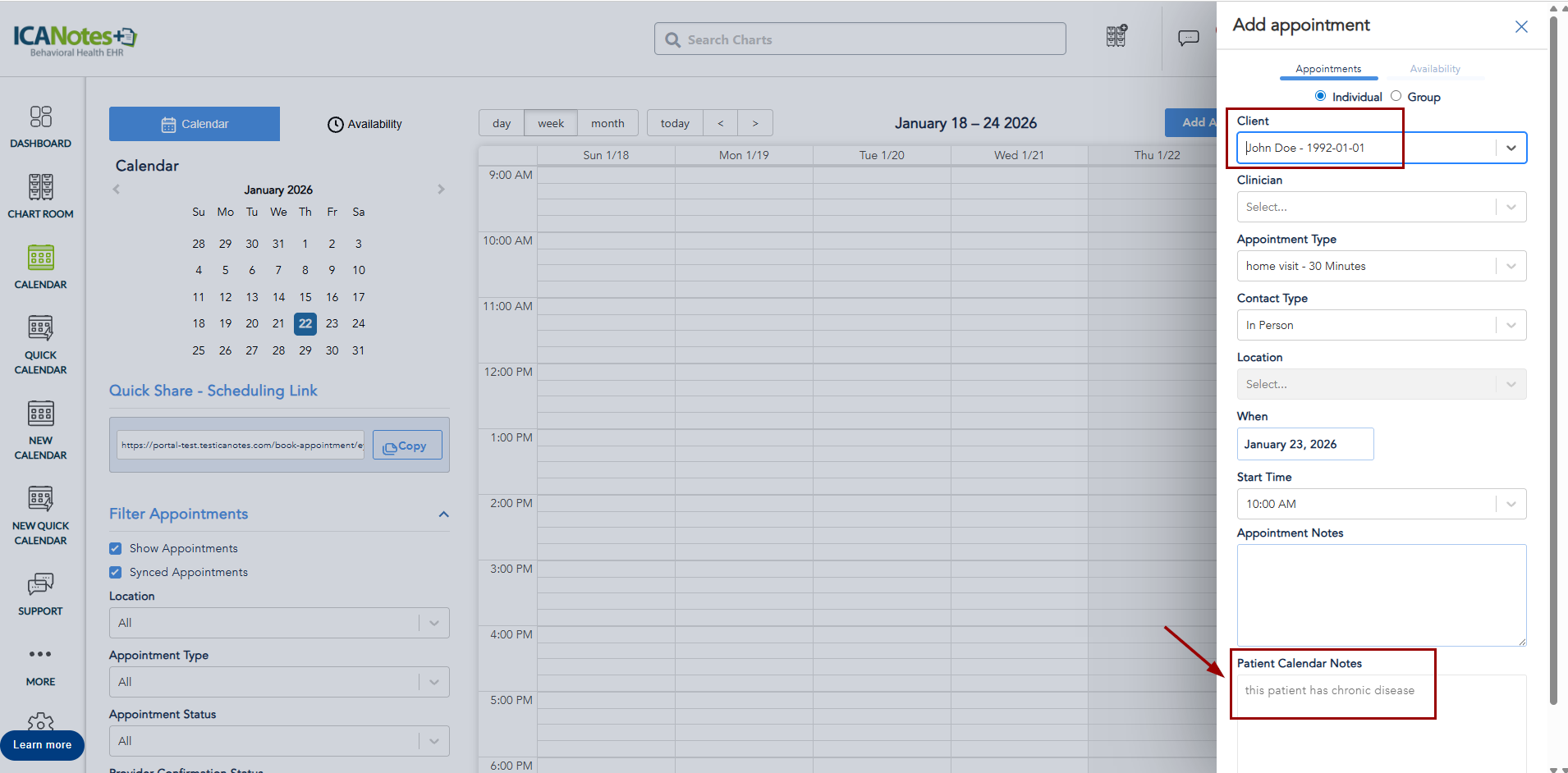Open Support from the sidebar
The width and height of the screenshot is (1568, 773).
[40, 585]
